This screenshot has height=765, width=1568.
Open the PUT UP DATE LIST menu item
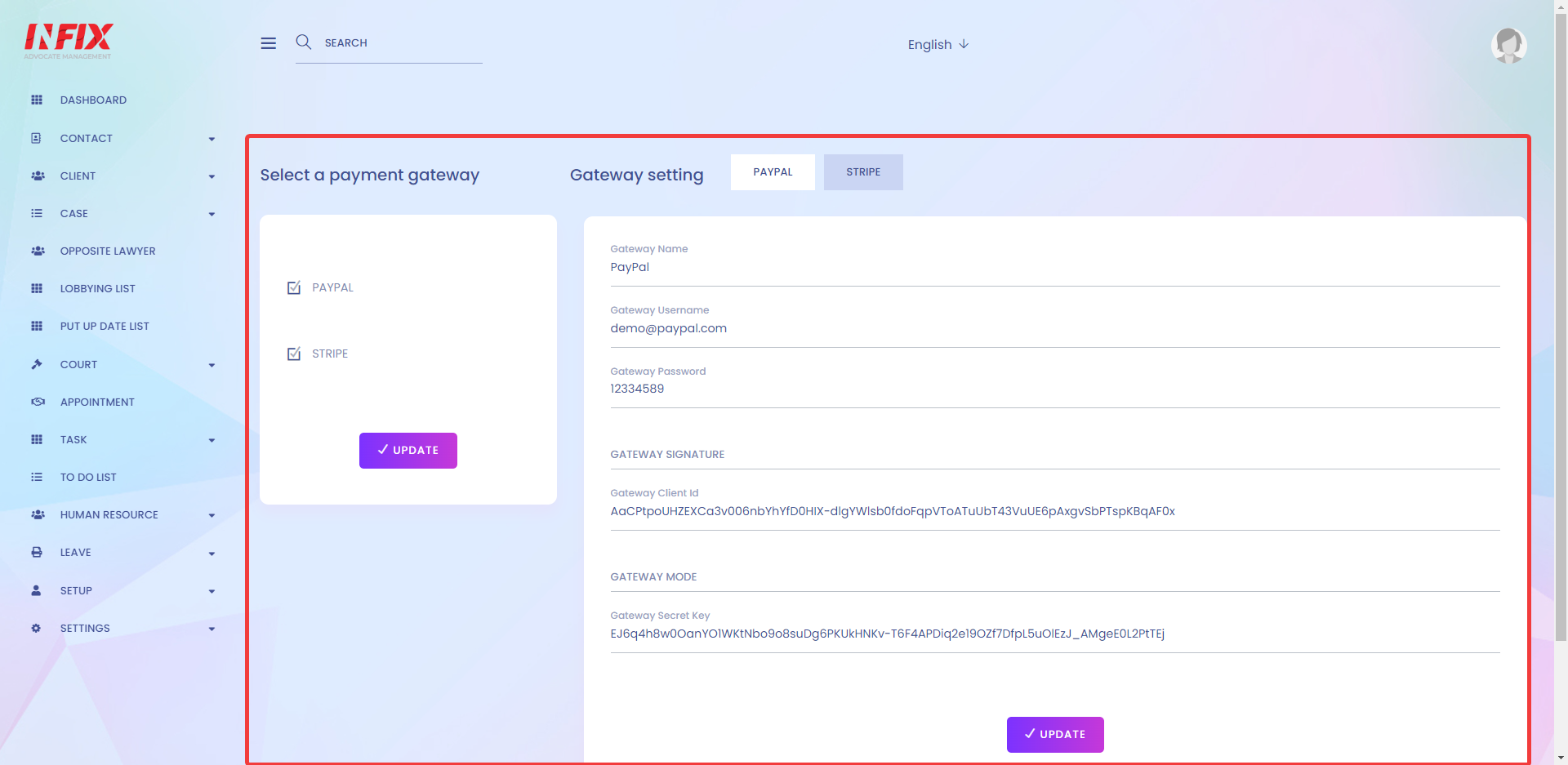105,327
